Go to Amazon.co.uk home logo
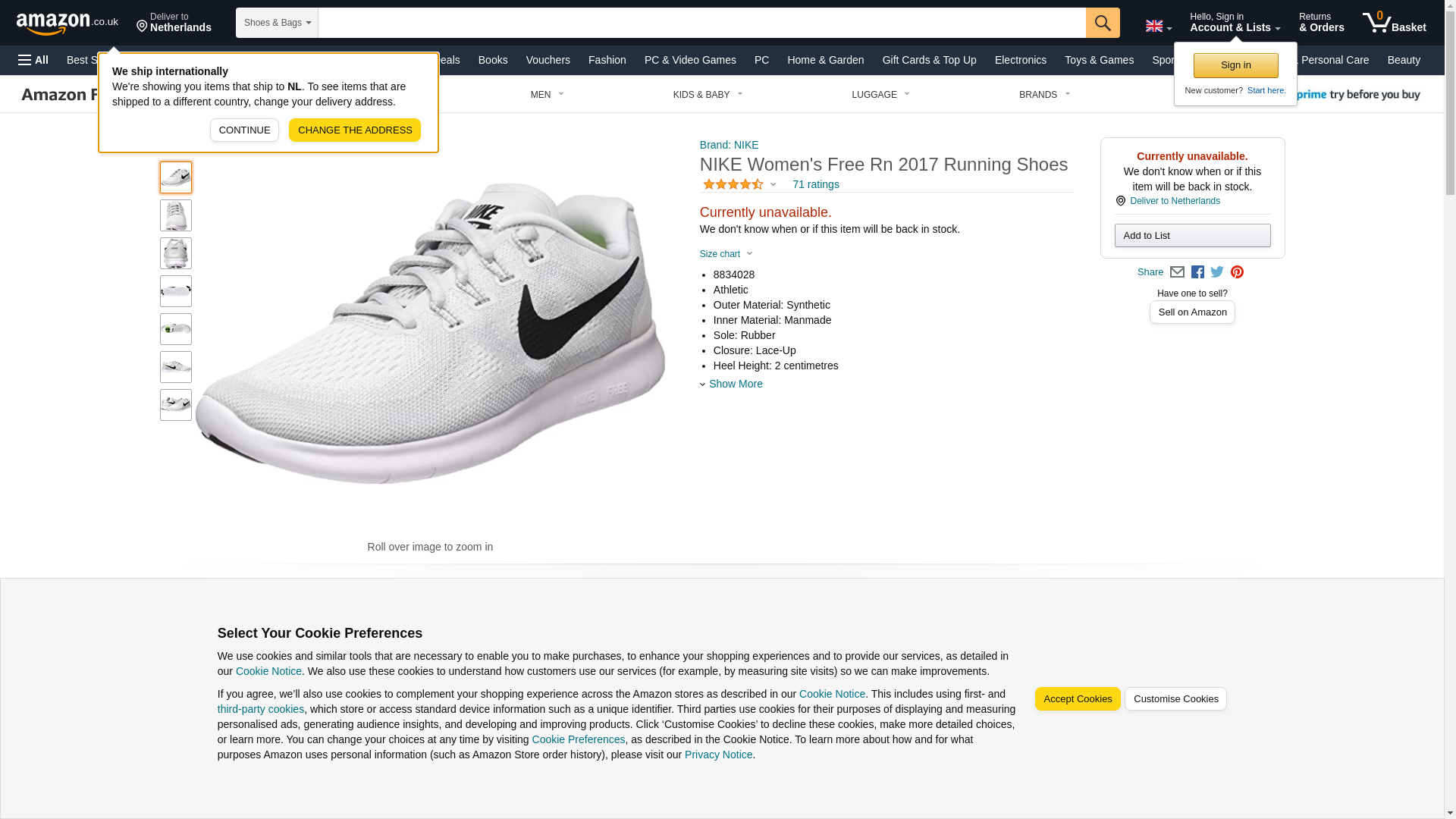 (67, 23)
